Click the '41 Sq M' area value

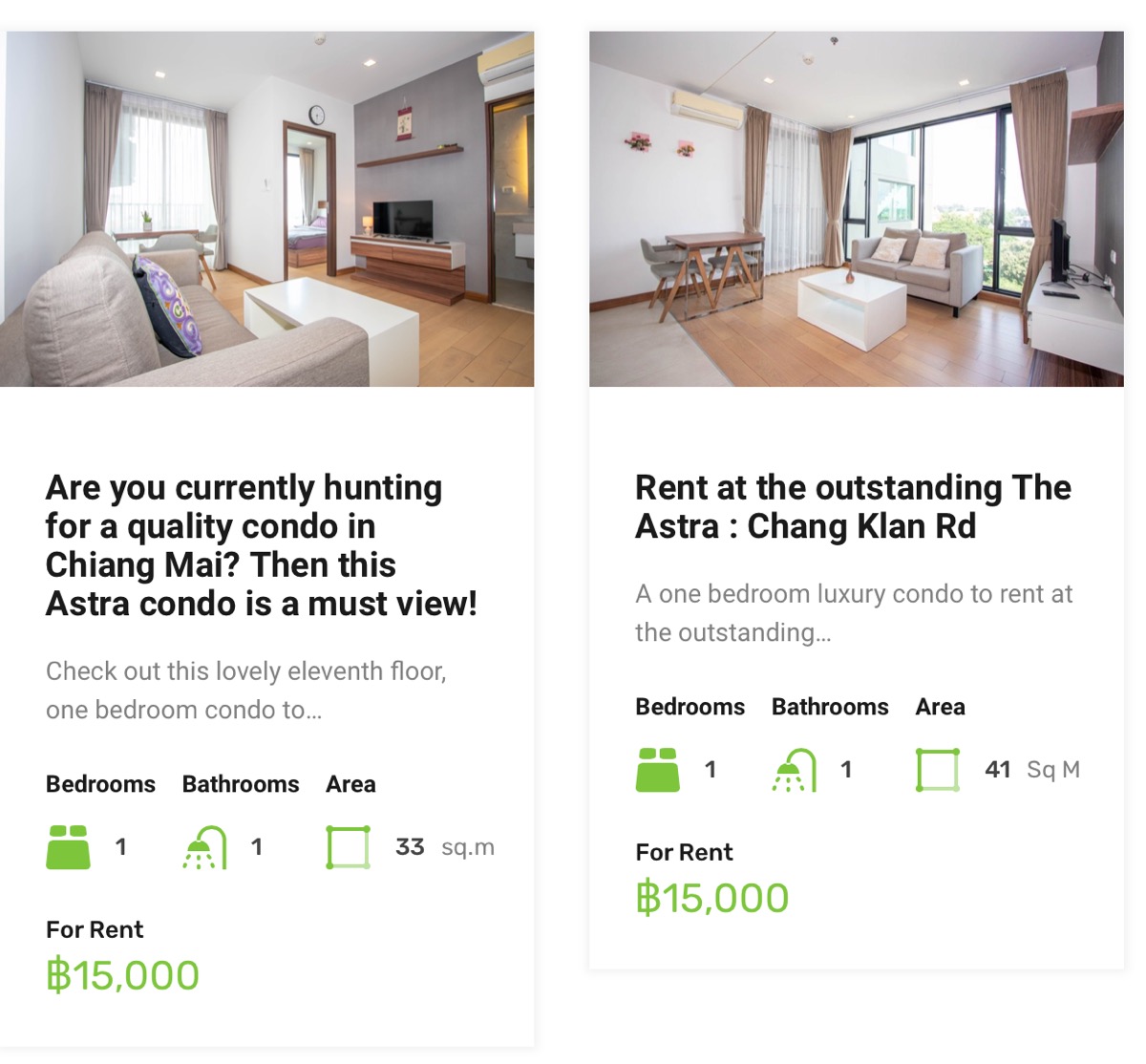pos(1032,770)
